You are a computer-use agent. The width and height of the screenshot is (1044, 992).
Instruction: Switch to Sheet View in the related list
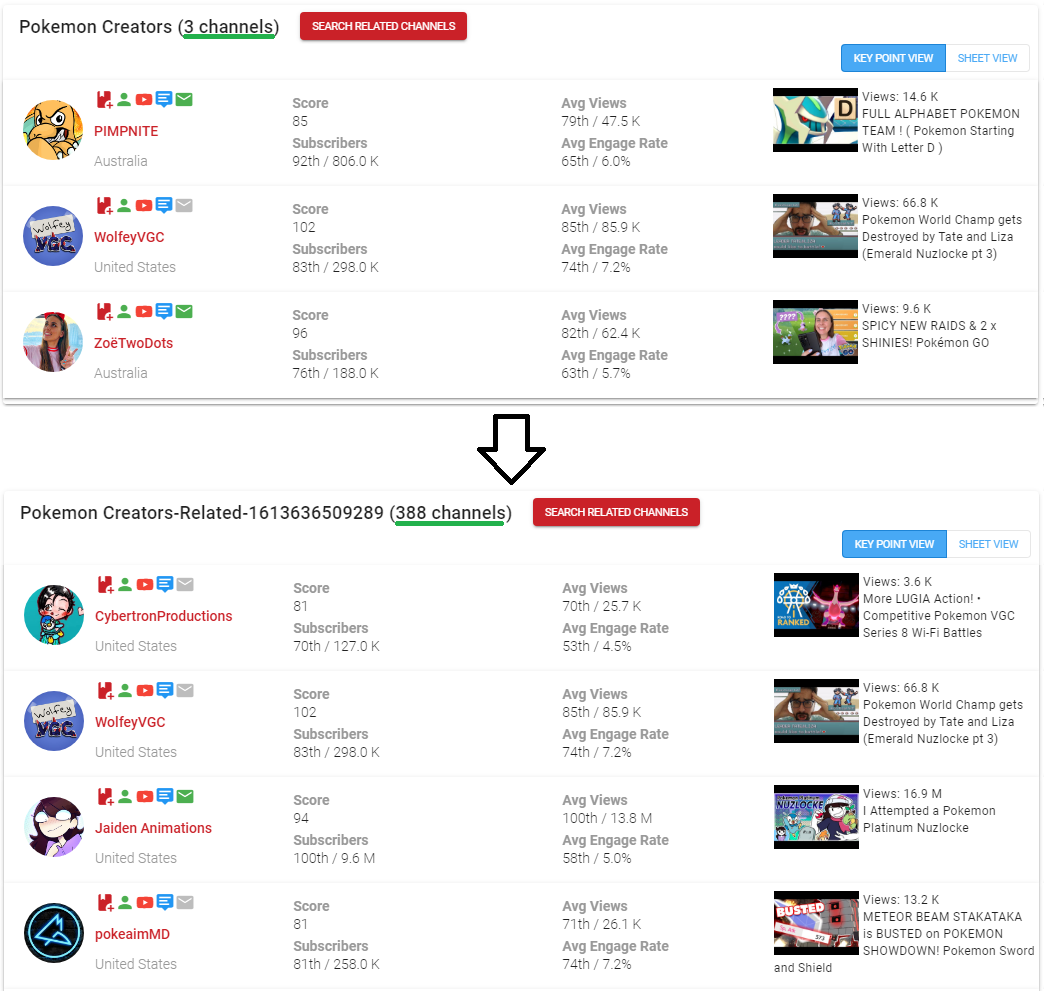pos(988,544)
